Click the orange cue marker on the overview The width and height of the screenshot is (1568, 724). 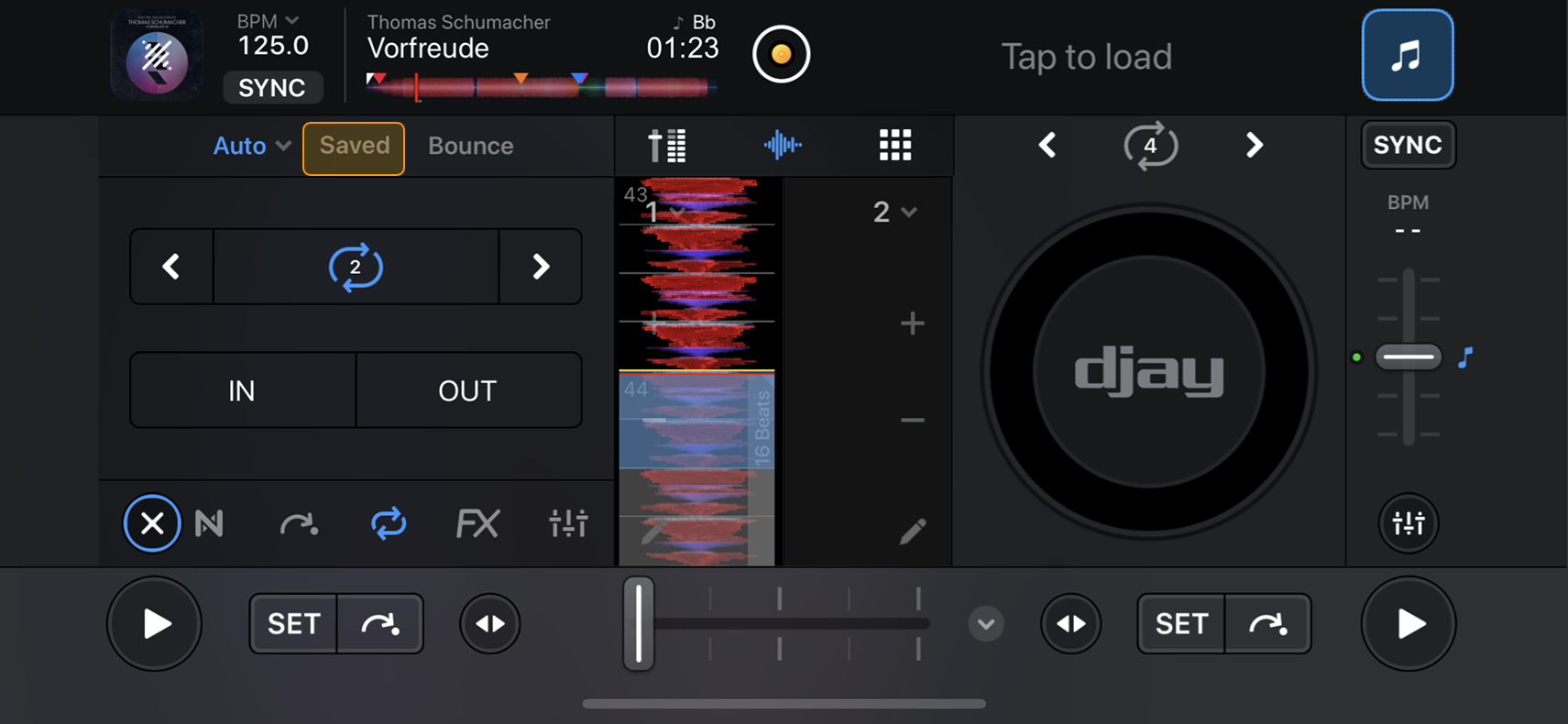521,79
